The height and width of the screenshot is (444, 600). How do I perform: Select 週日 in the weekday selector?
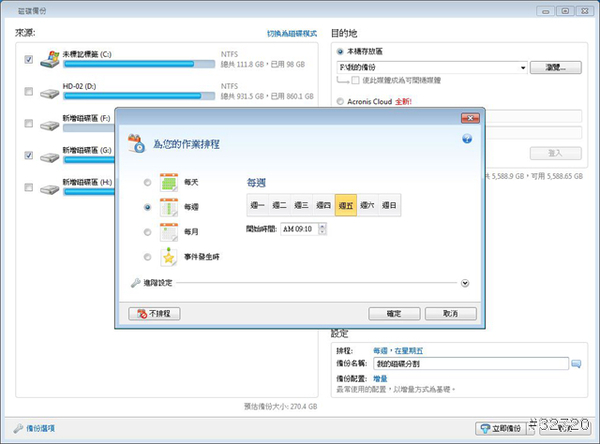[390, 205]
